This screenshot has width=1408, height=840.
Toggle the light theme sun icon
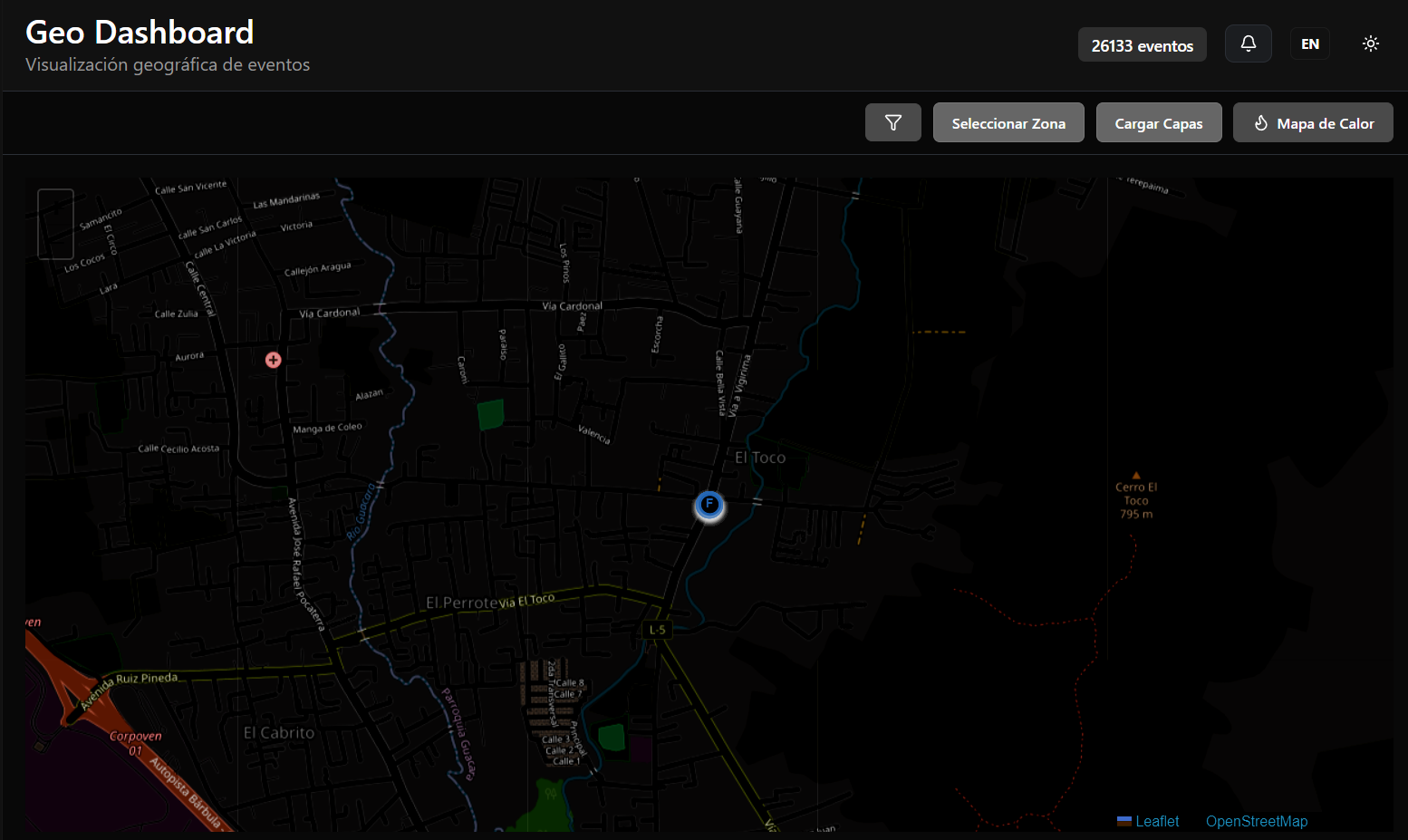point(1371,43)
